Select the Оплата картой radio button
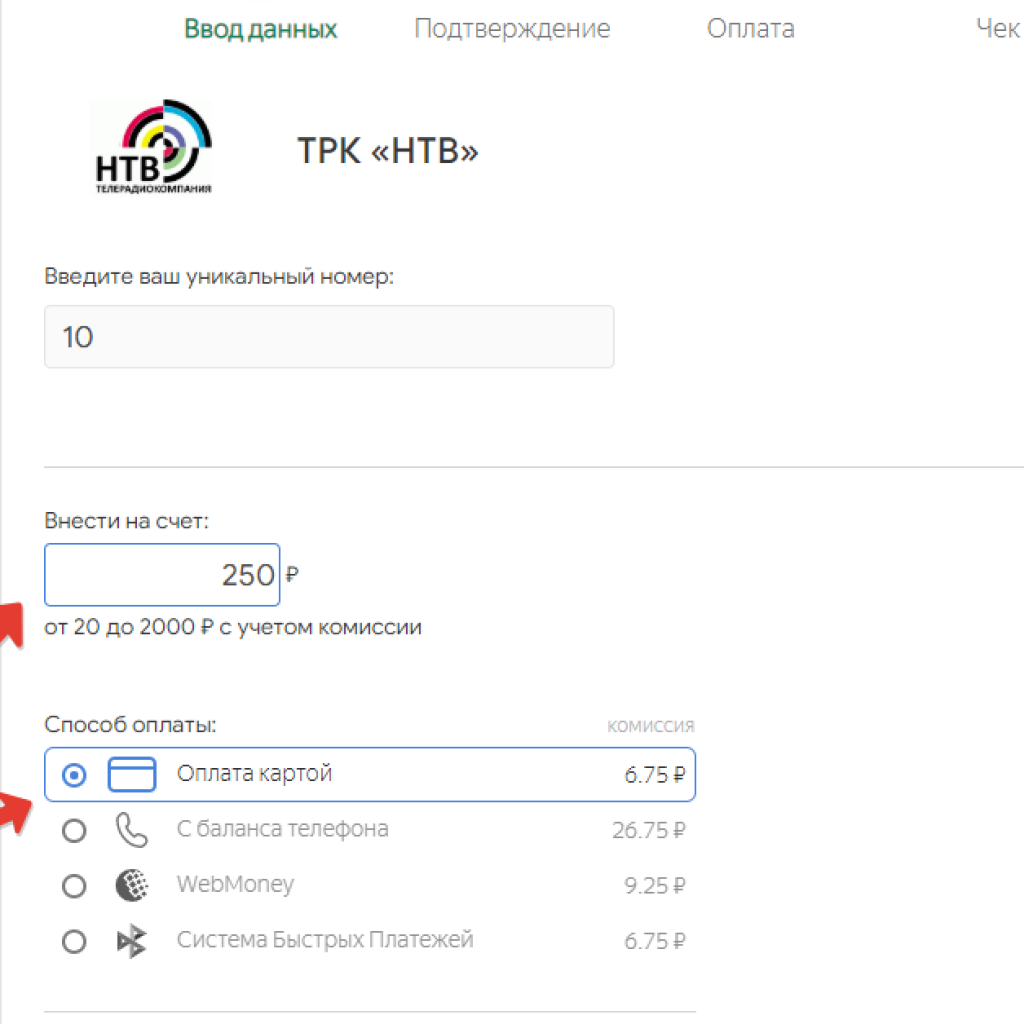Screen dimensions: 1024x1024 click(x=74, y=775)
